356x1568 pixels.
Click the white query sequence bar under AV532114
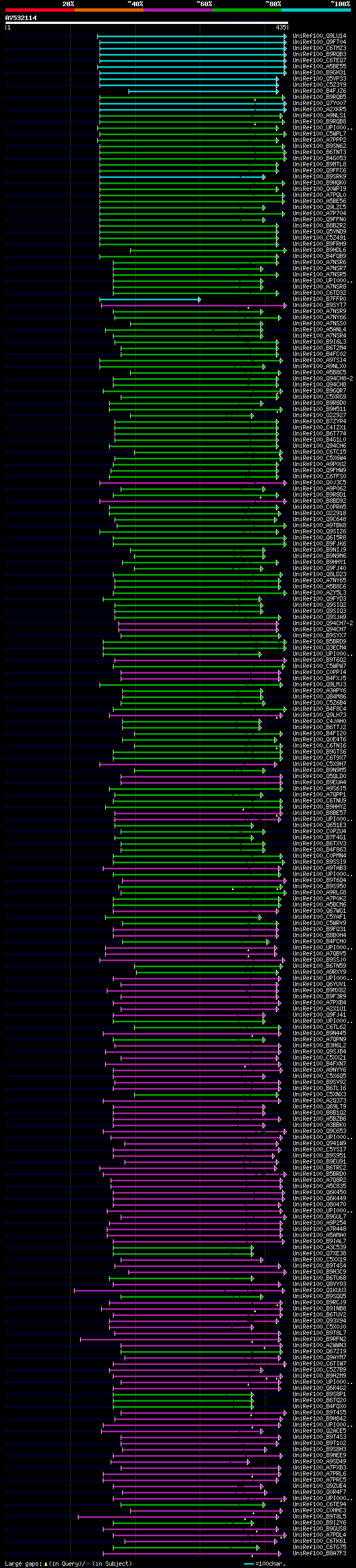[147, 23]
